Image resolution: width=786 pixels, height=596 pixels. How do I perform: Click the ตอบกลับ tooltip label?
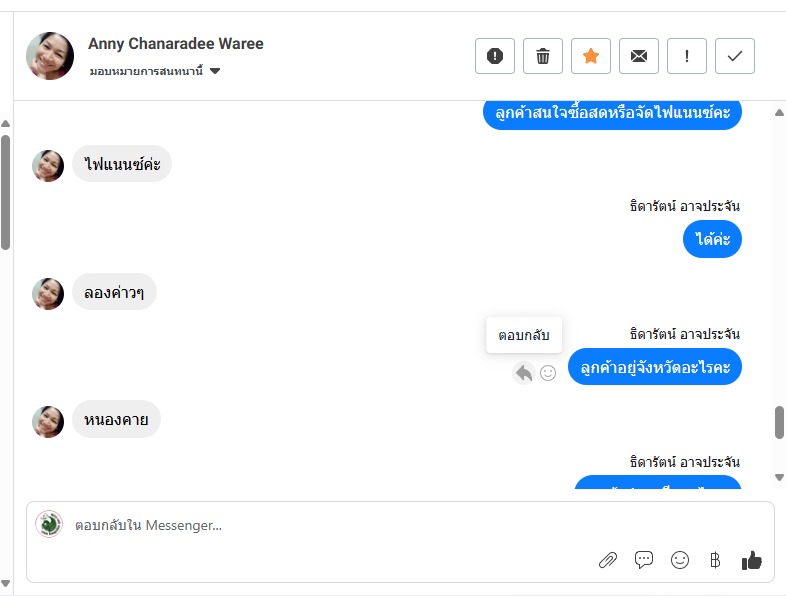(524, 335)
